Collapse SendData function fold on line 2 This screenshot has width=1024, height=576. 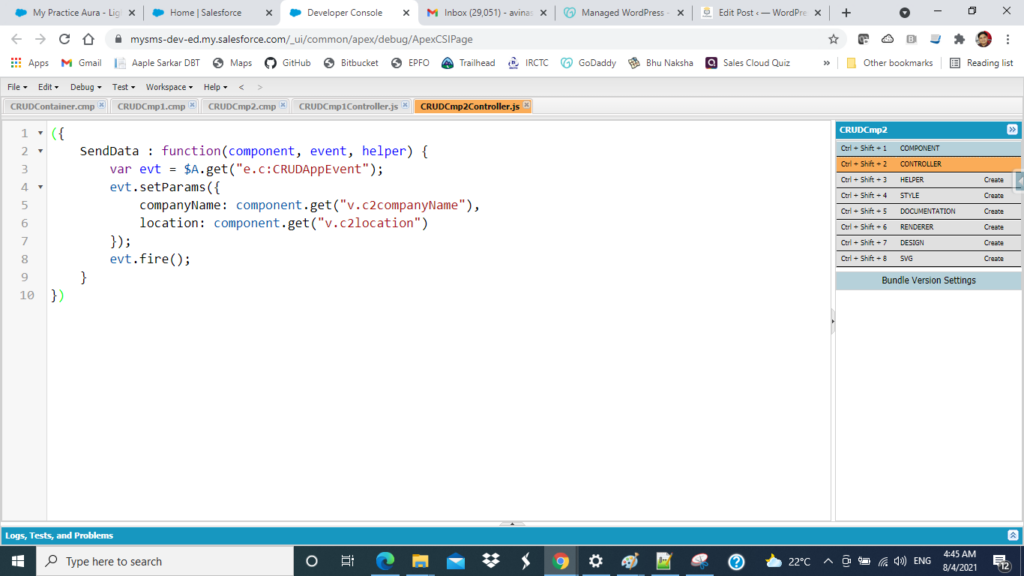[x=40, y=151]
